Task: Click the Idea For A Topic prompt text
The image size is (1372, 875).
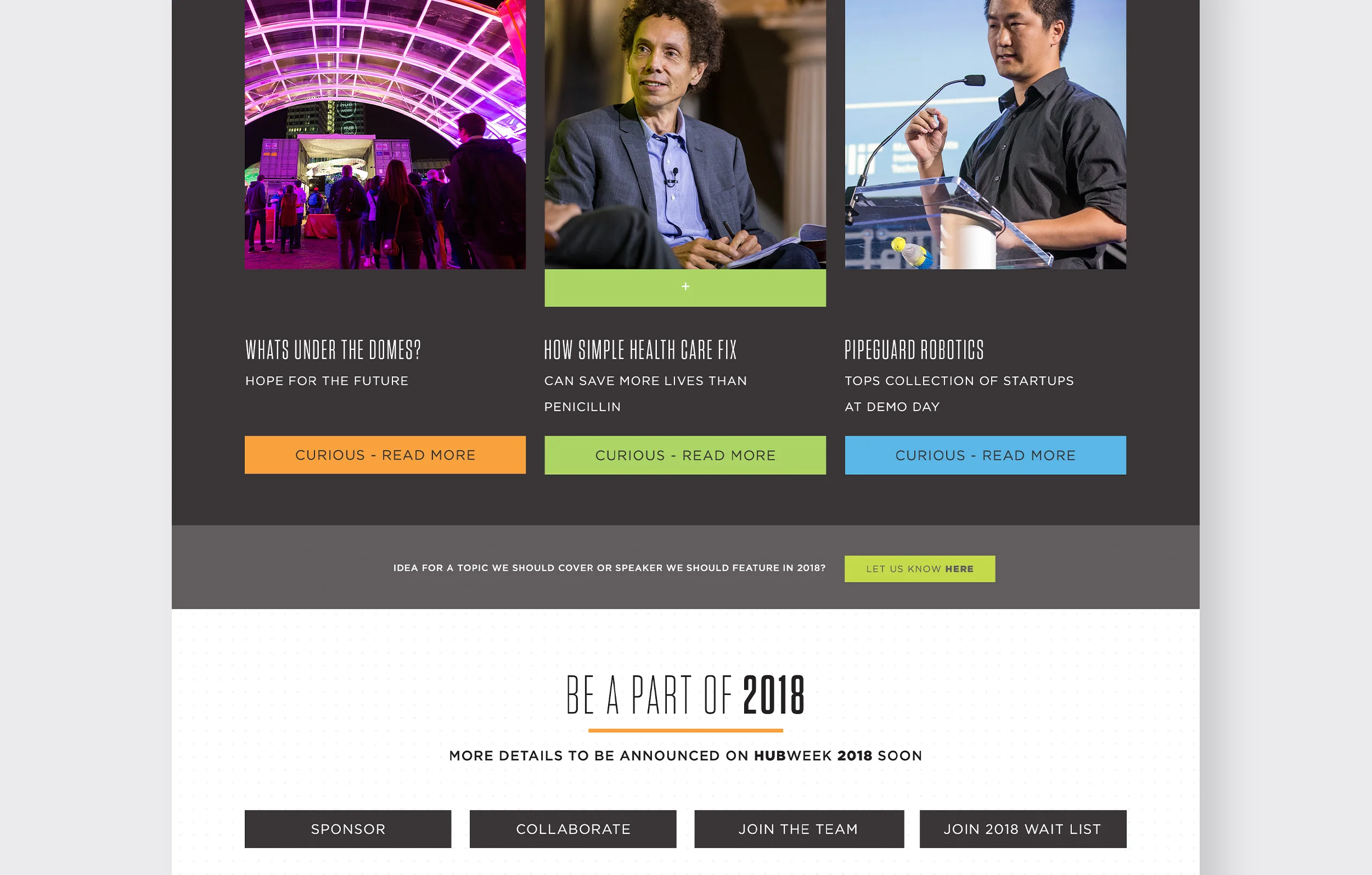Action: (x=609, y=568)
